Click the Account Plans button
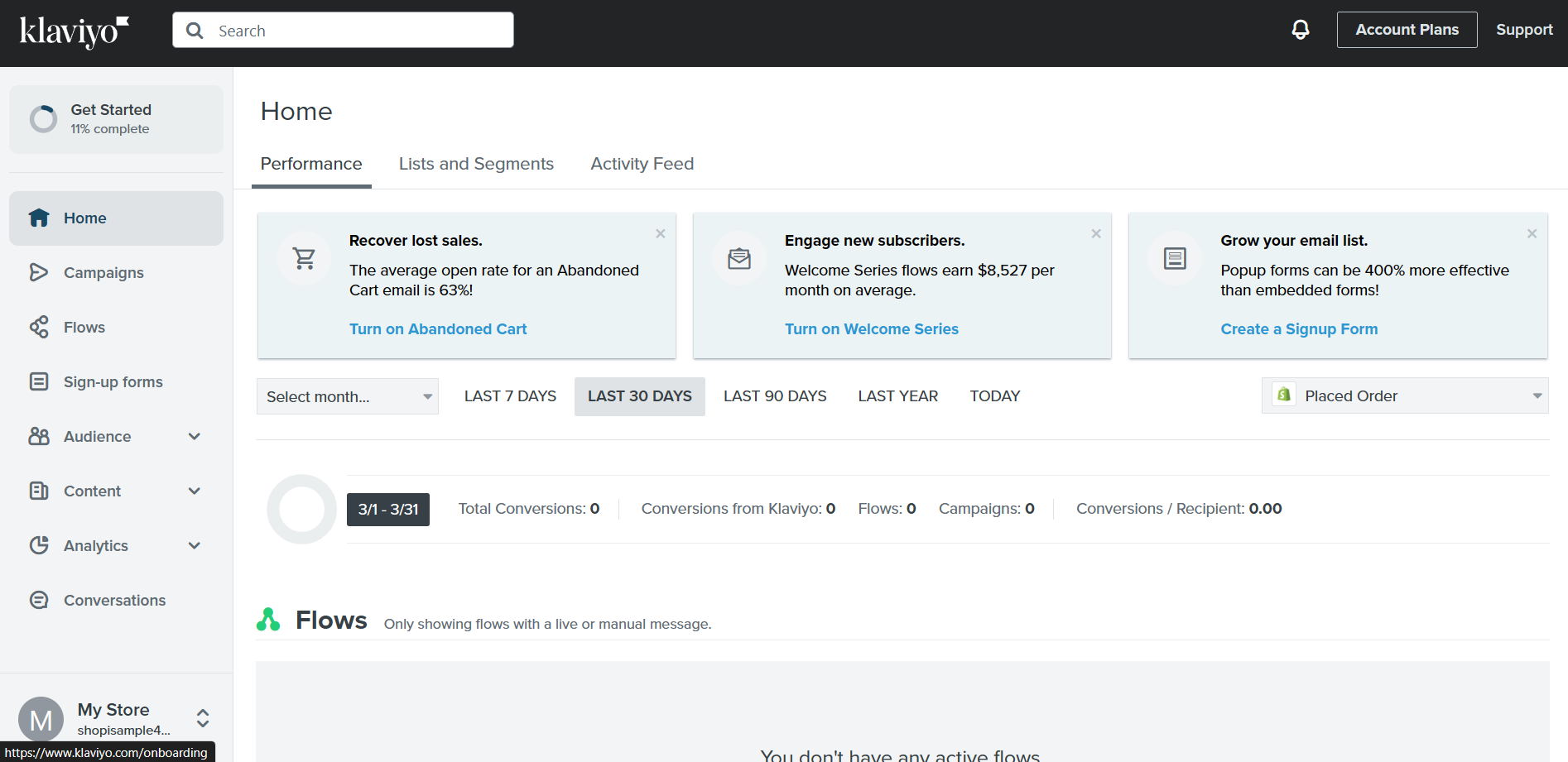This screenshot has width=1568, height=762. 1407,30
